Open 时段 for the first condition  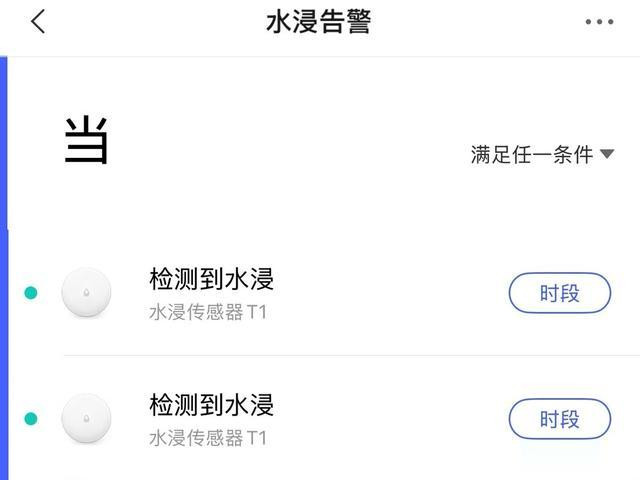tap(560, 293)
